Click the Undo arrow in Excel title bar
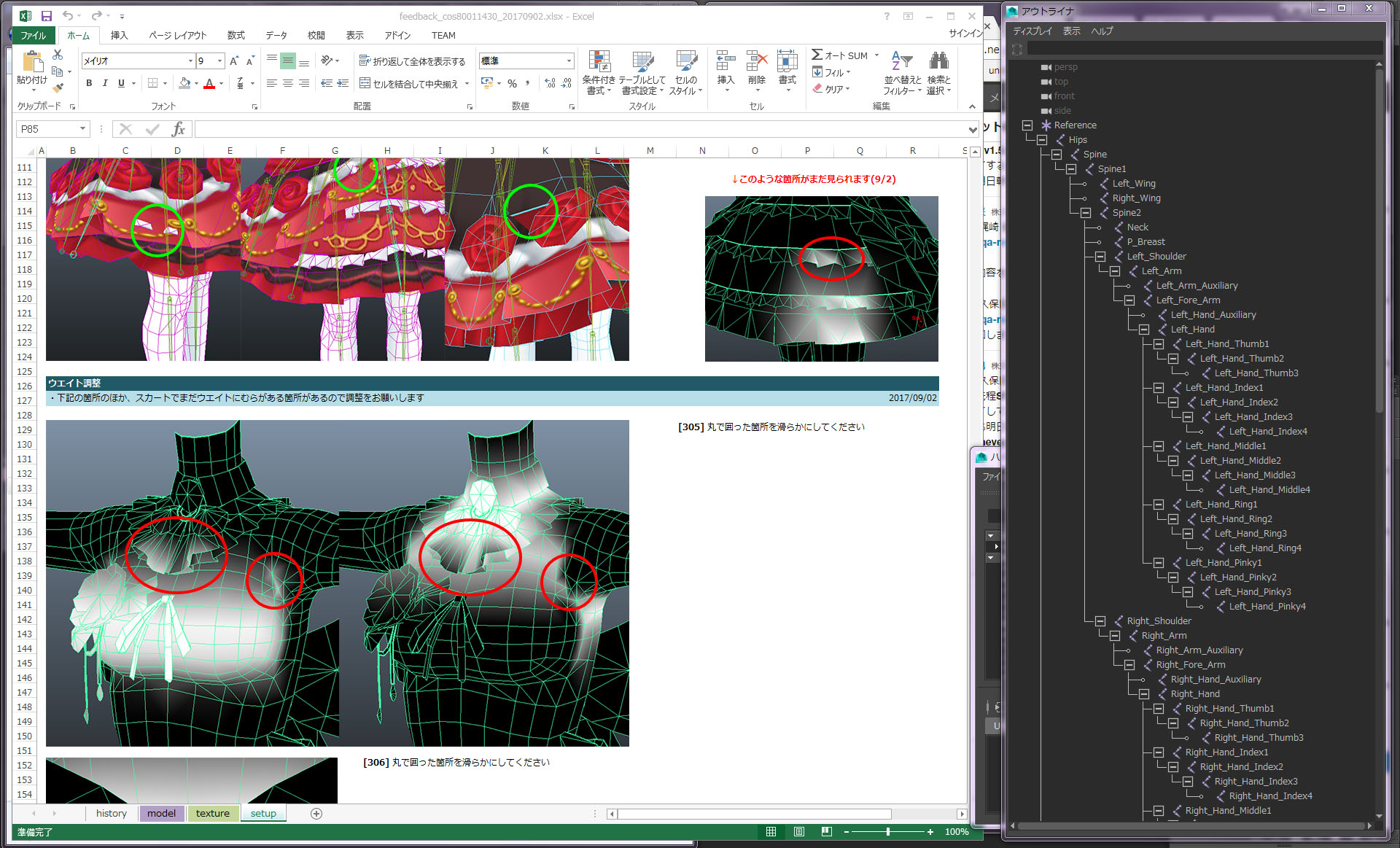 (68, 15)
